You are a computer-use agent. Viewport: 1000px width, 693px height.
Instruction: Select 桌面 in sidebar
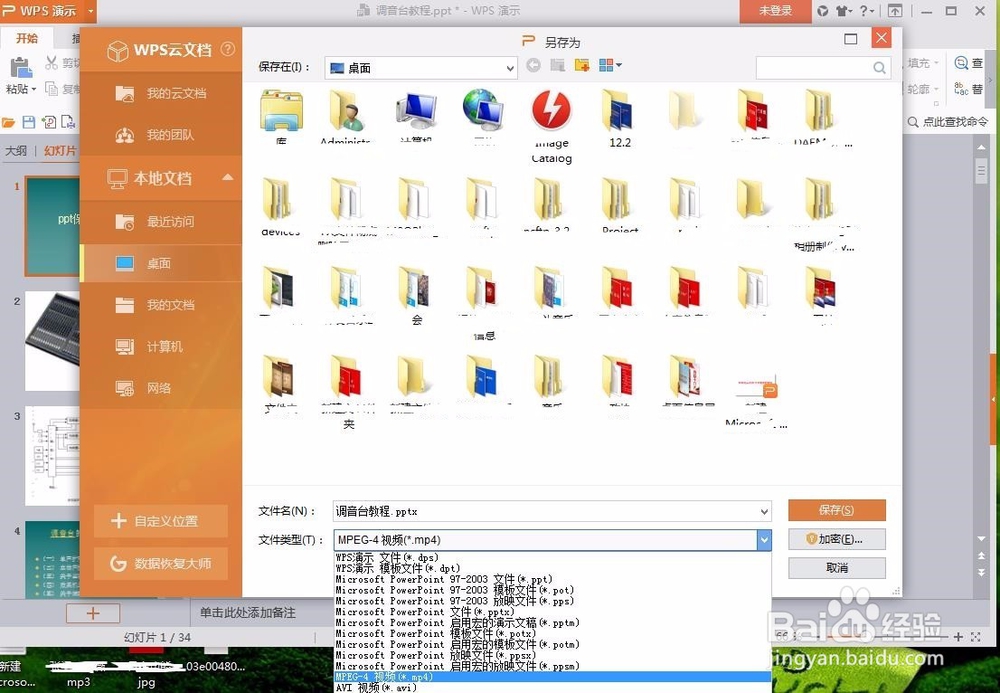coord(161,263)
